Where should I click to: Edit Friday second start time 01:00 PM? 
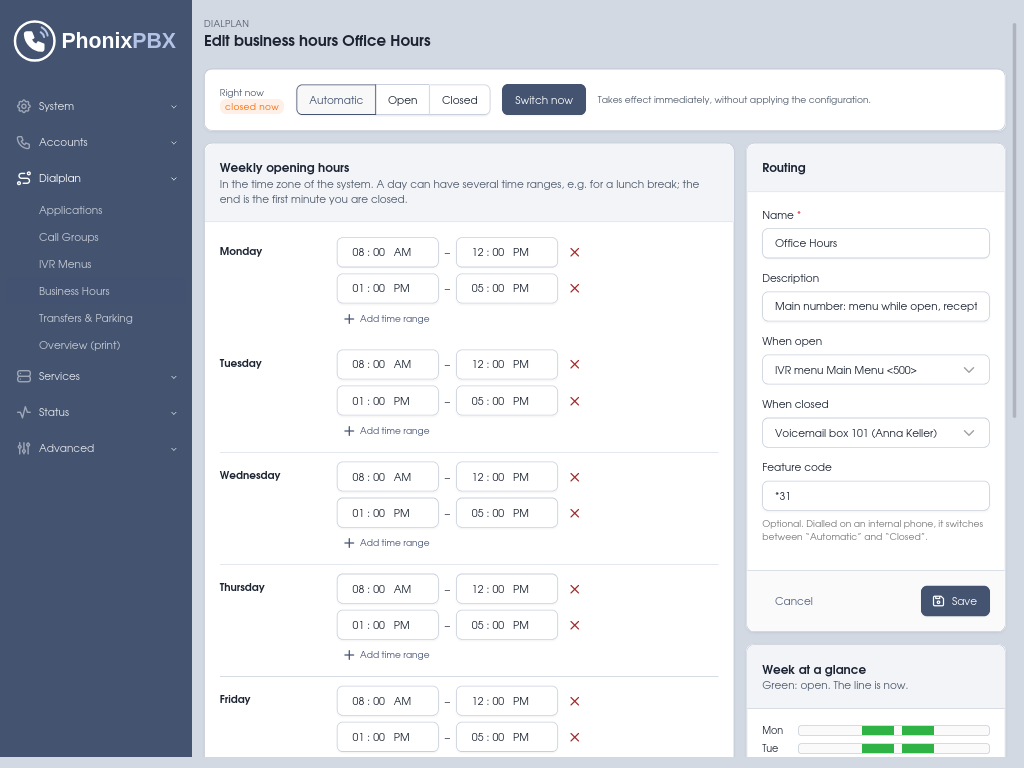[x=388, y=737]
